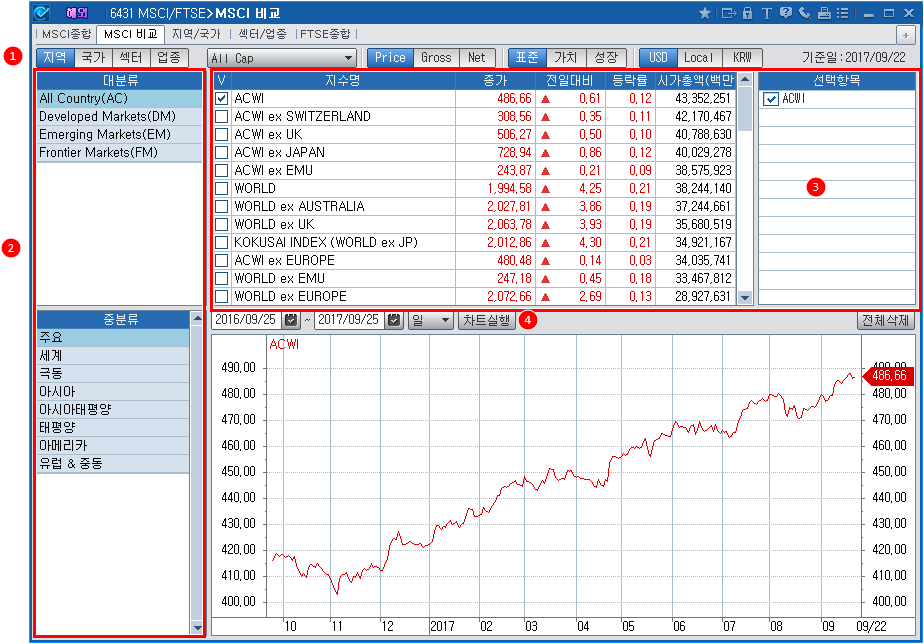Click the application logo icon at top left
The height and width of the screenshot is (644, 924).
tap(41, 13)
